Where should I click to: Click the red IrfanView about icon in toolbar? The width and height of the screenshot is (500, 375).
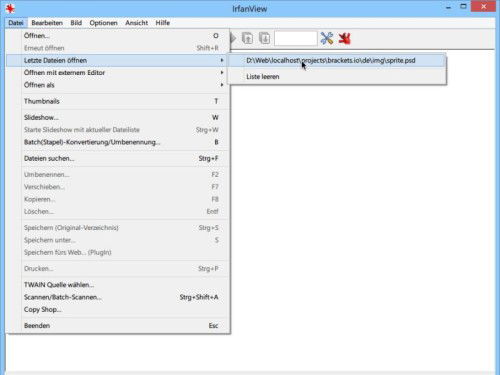(345, 38)
